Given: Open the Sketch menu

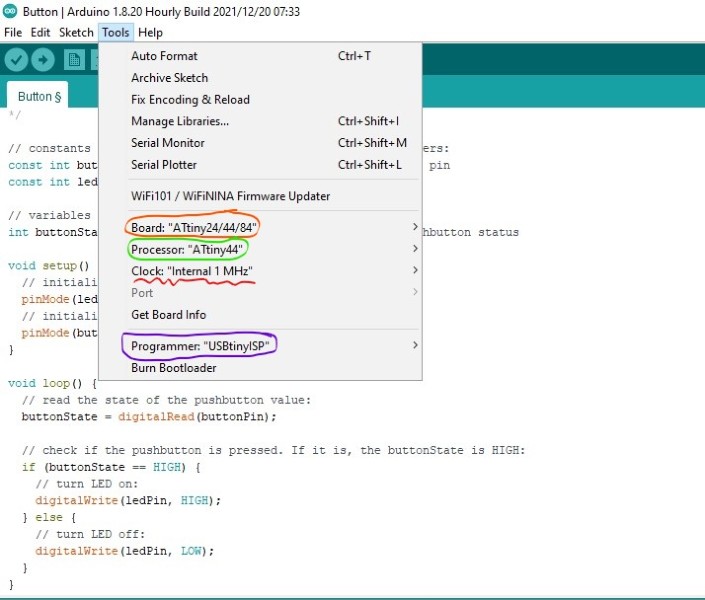Looking at the screenshot, I should [x=76, y=32].
